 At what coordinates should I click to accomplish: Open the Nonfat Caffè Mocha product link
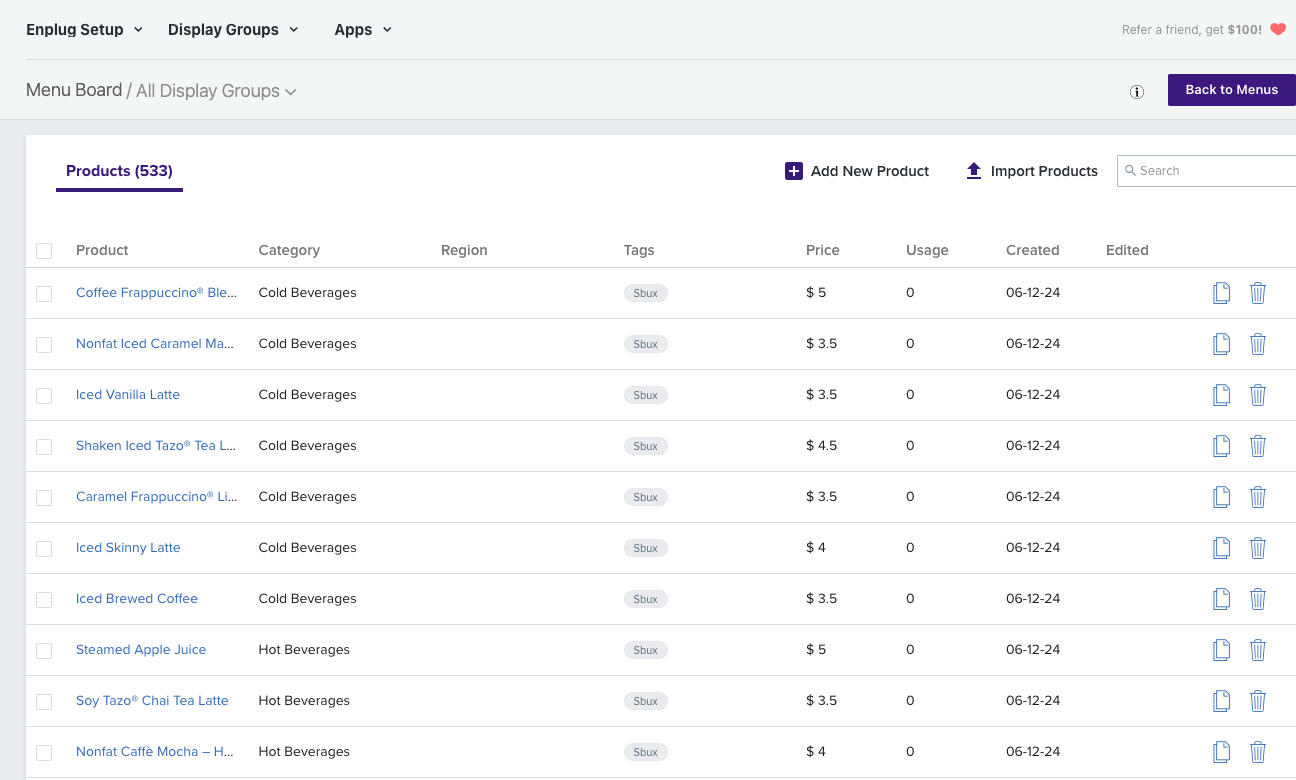click(155, 751)
